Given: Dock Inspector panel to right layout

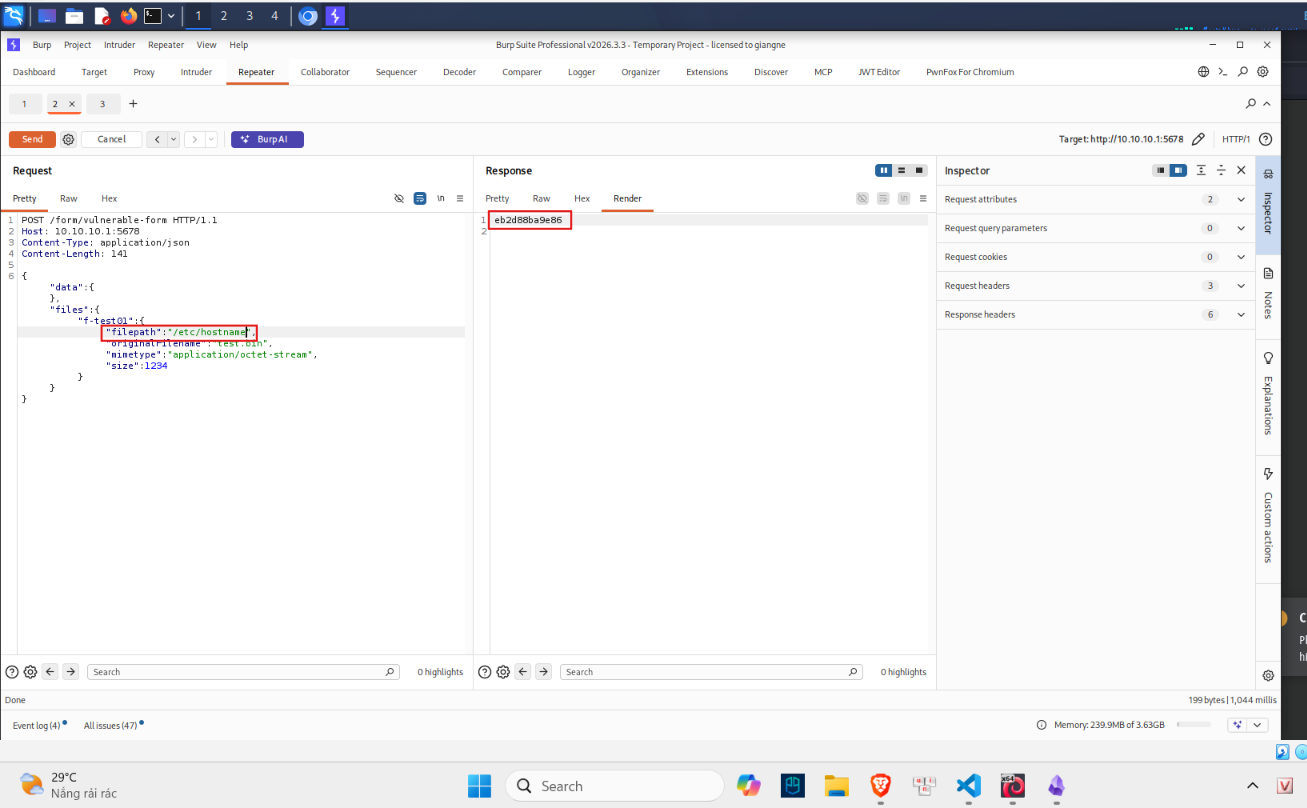Looking at the screenshot, I should (1178, 170).
